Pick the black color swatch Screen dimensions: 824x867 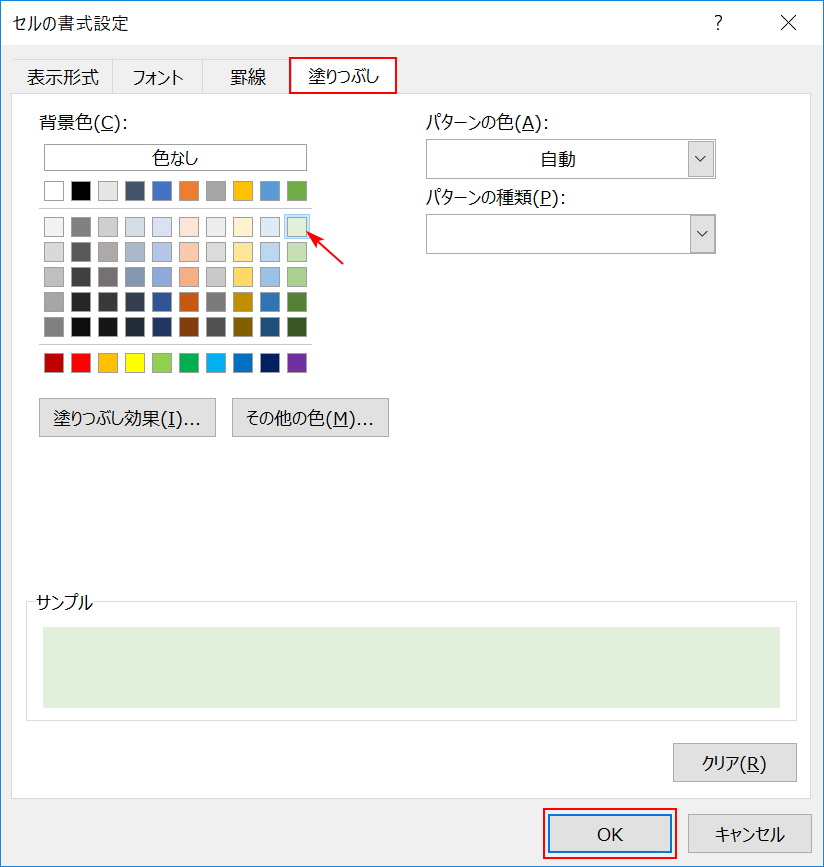(80, 190)
